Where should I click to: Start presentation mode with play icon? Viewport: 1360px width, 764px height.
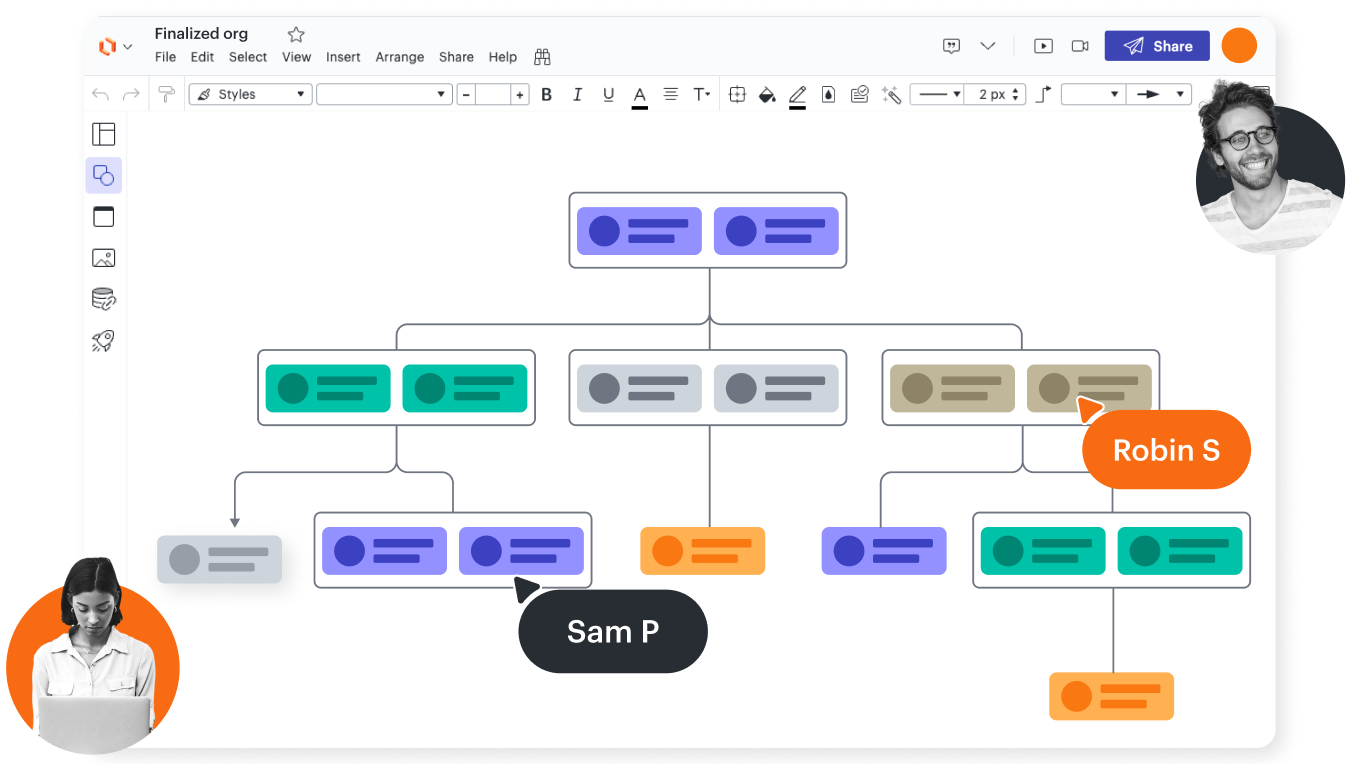(x=1043, y=46)
